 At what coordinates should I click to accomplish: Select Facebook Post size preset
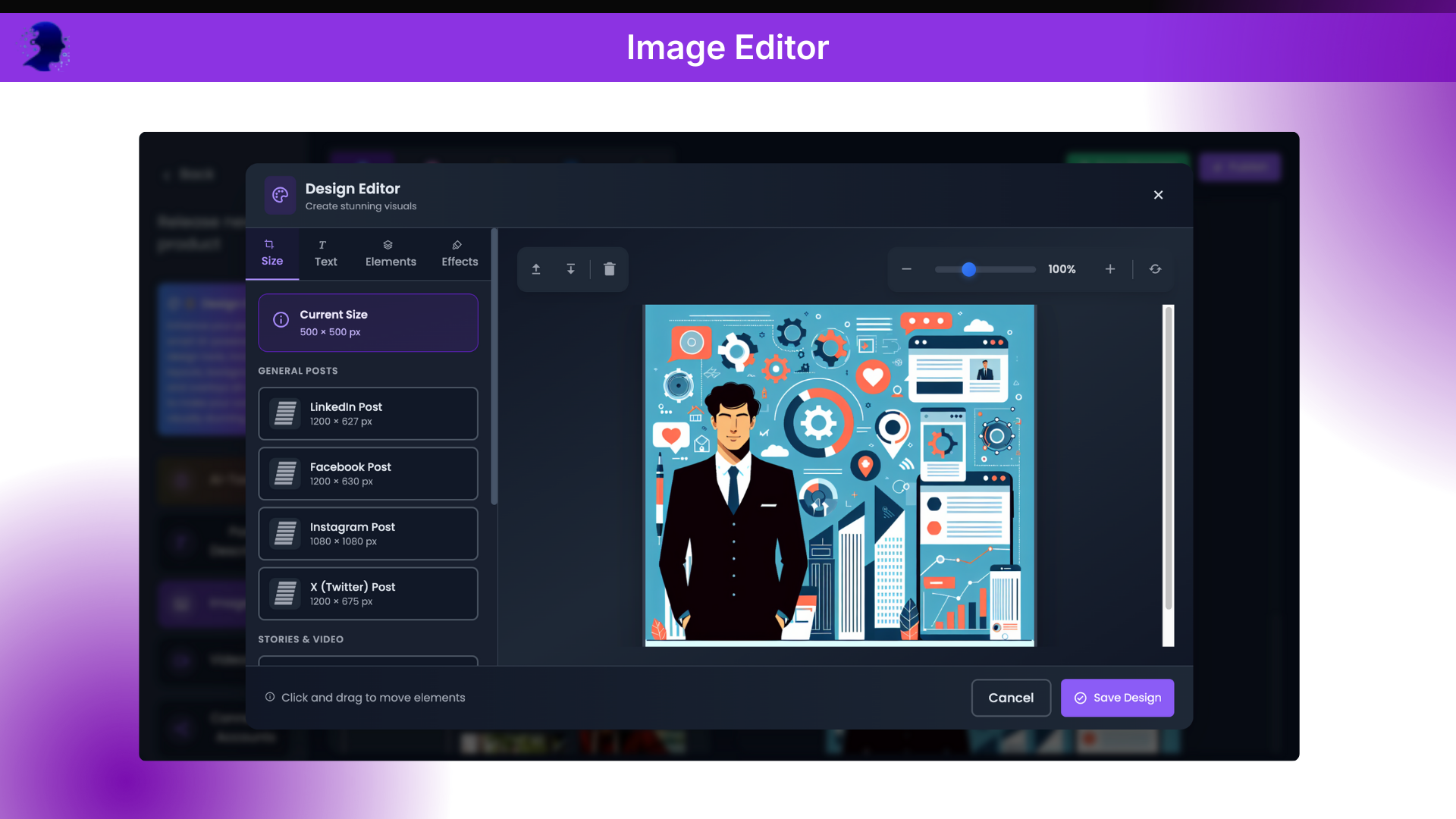click(368, 473)
